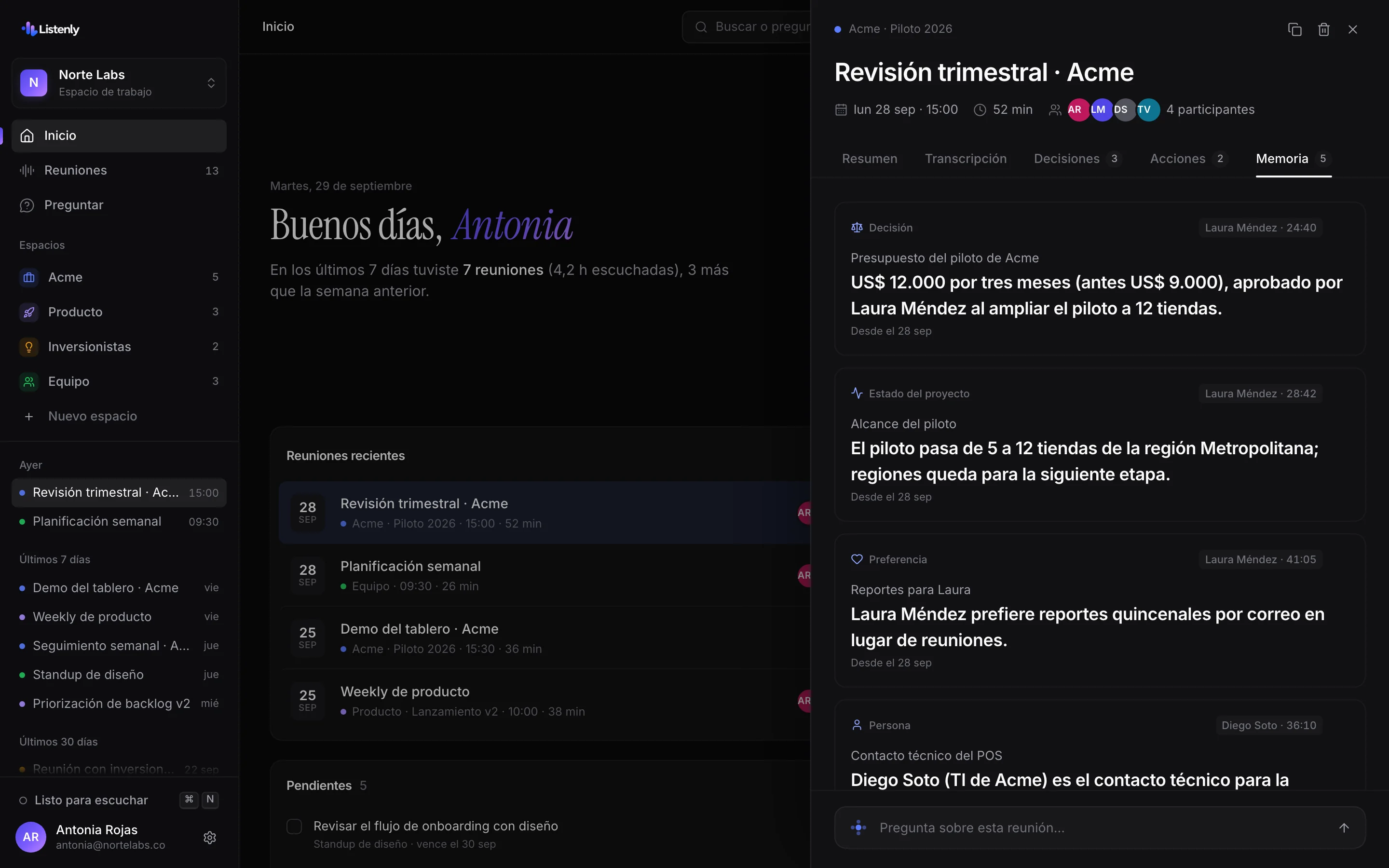Click the TV participant avatar
The image size is (1389, 868).
[1148, 109]
